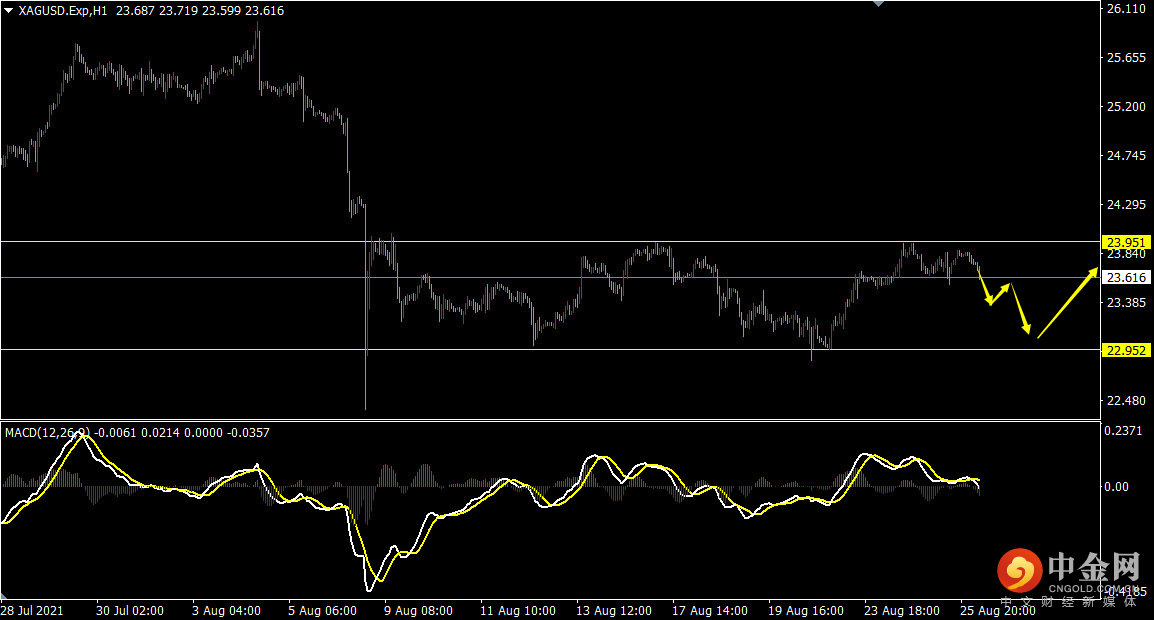The height and width of the screenshot is (620, 1154).
Task: Select the open value 23.687 in the header
Action: click(135, 10)
